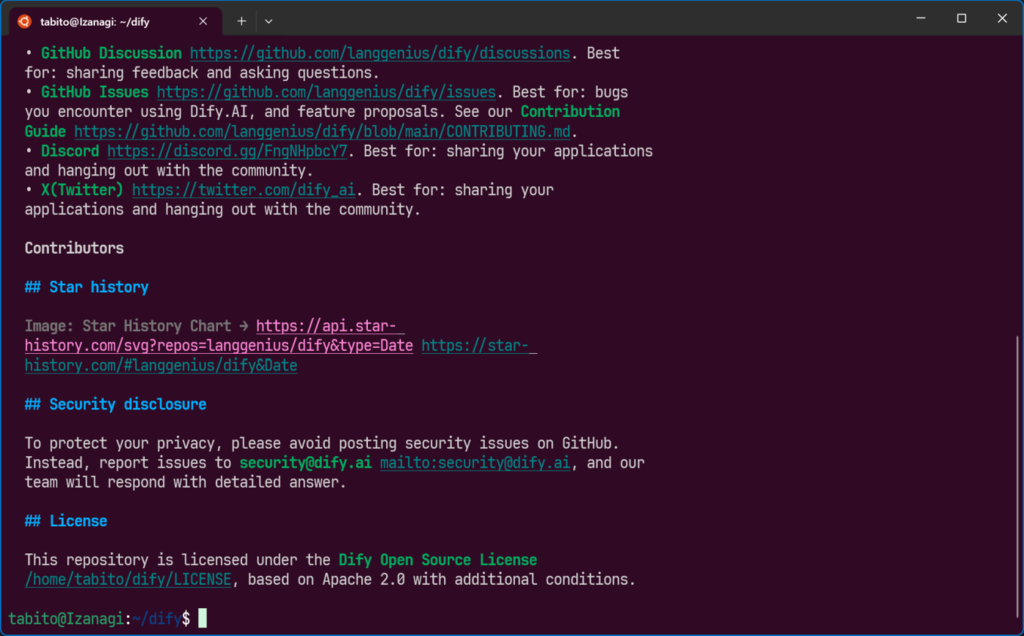This screenshot has width=1024, height=636.
Task: Click 'Image: Star History Chart' gray text
Action: (x=128, y=326)
